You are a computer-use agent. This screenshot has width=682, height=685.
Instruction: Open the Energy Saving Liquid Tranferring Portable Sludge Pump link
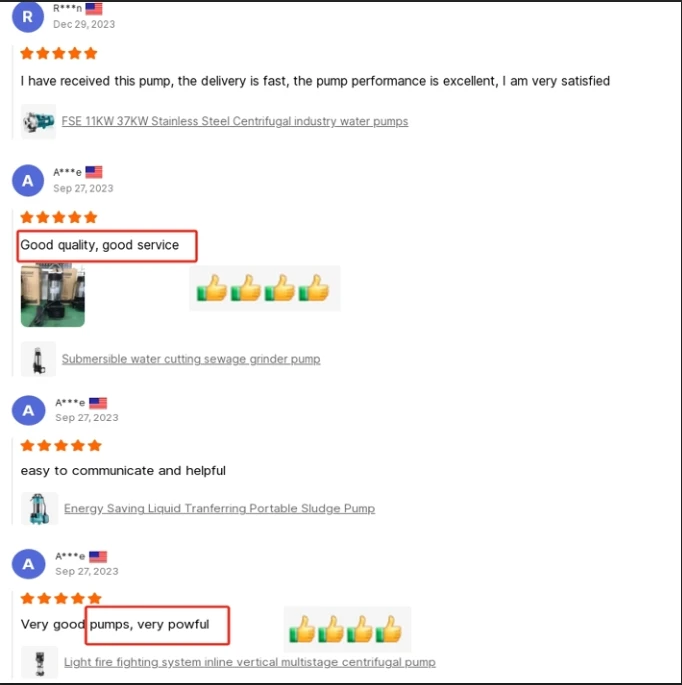pos(219,508)
